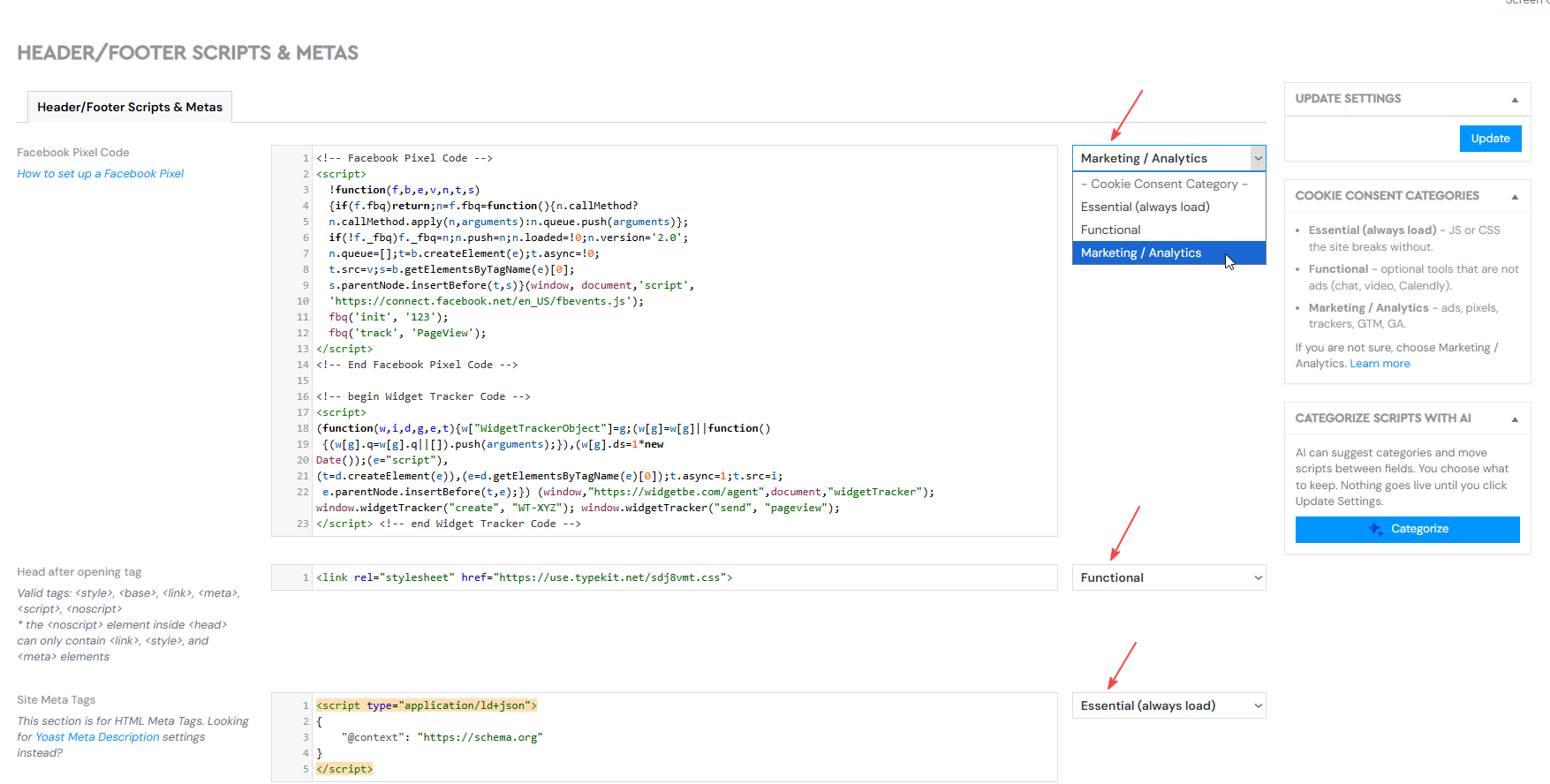Viewport: 1550px width, 784px height.
Task: Click the Update button
Action: tap(1490, 139)
